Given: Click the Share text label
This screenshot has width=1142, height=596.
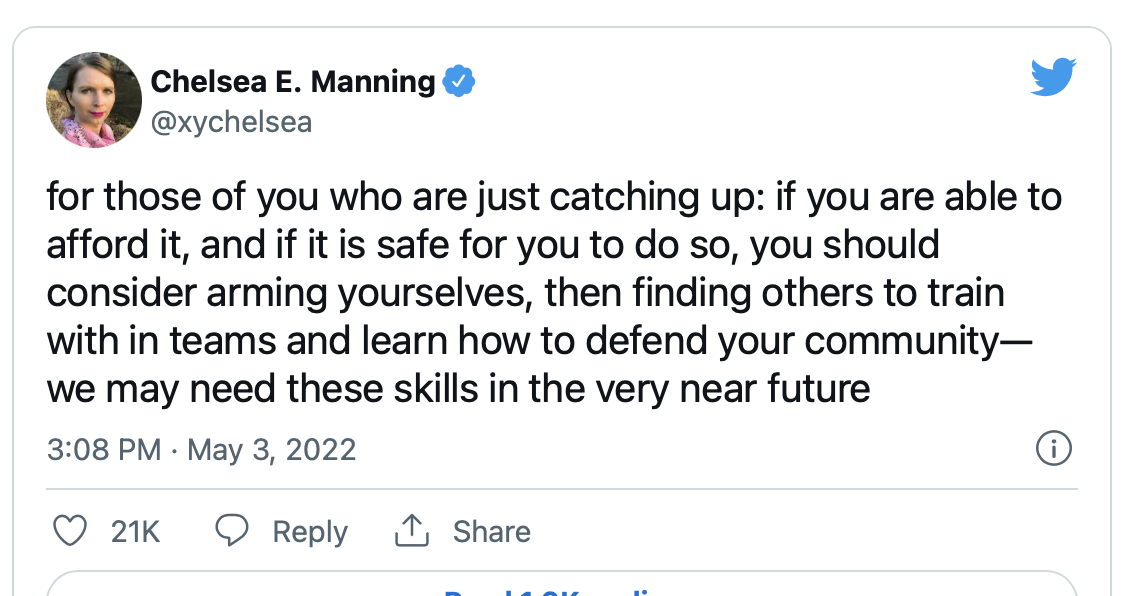Looking at the screenshot, I should [x=491, y=531].
